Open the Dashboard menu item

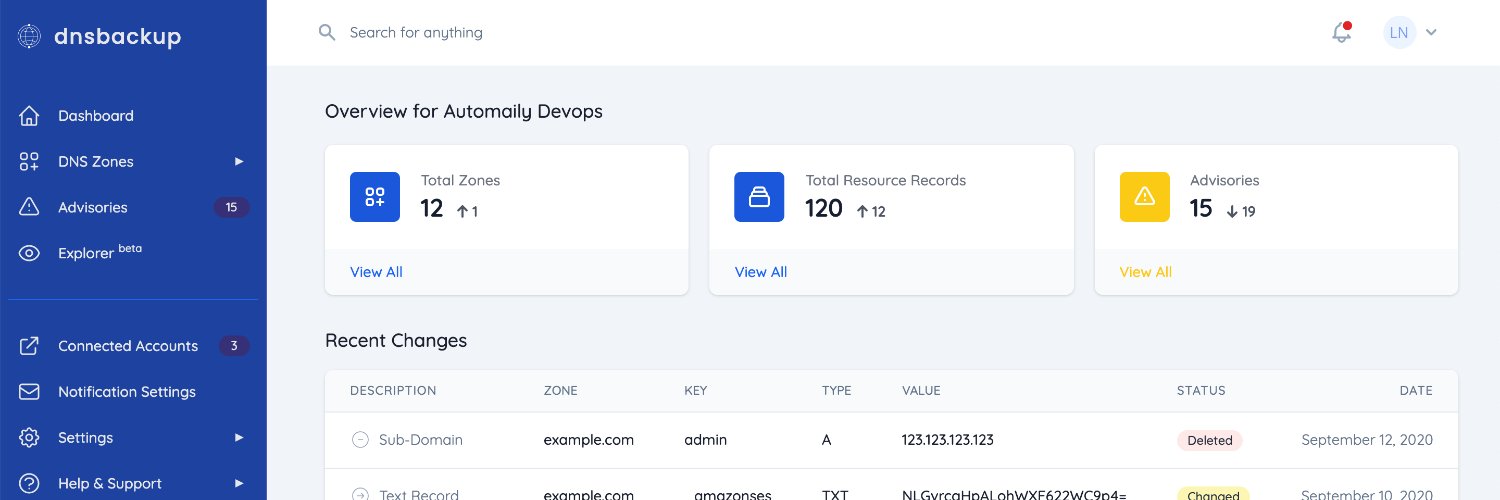[x=133, y=116]
